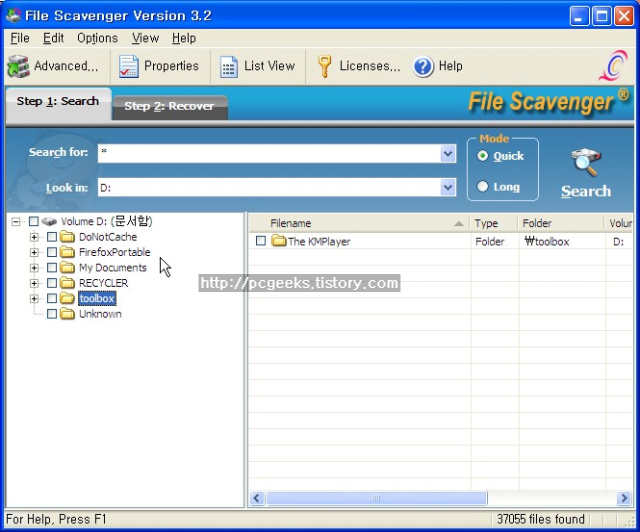This screenshot has width=640, height=532.
Task: Click the swirl logo in toolbar
Action: click(614, 65)
